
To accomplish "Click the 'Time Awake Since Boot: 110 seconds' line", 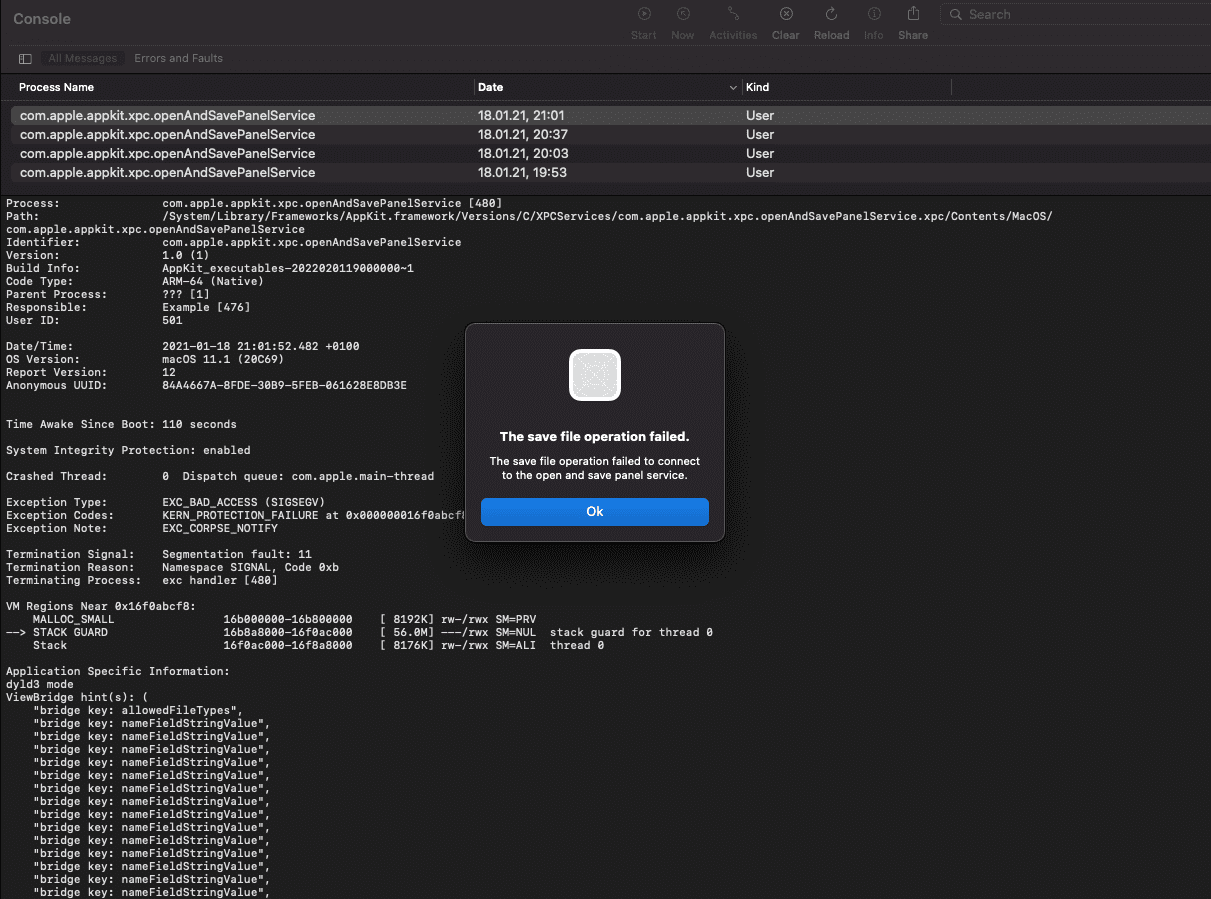I will [121, 424].
